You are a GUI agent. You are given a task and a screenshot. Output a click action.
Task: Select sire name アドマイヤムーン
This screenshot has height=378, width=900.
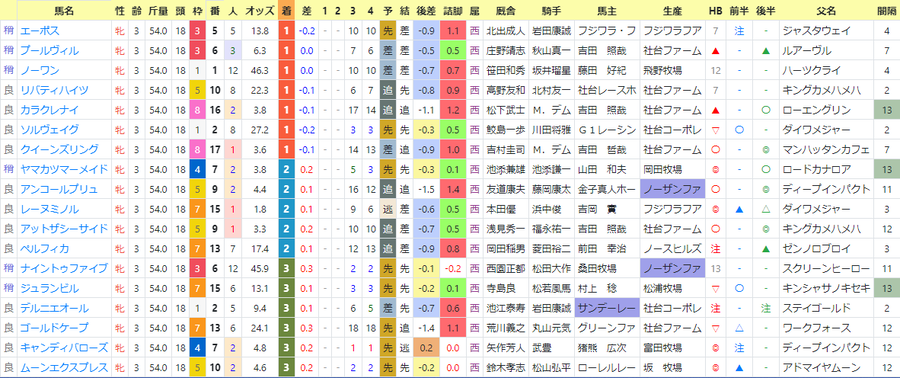coord(821,368)
